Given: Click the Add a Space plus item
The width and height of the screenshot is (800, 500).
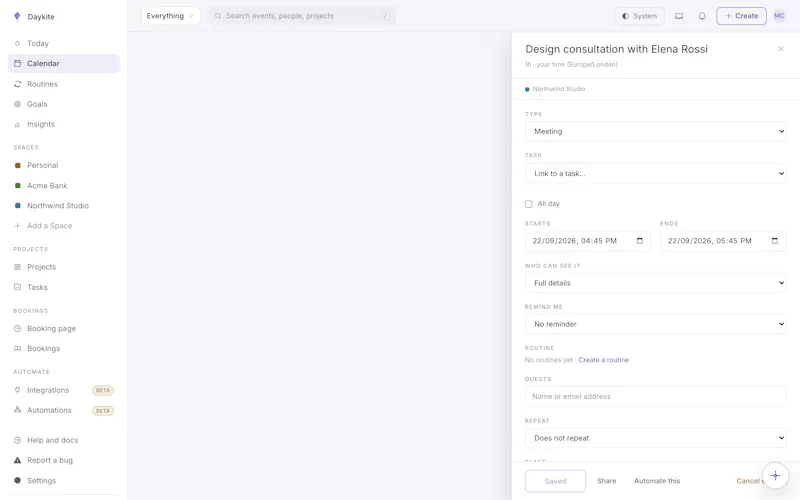Looking at the screenshot, I should (x=64, y=226).
